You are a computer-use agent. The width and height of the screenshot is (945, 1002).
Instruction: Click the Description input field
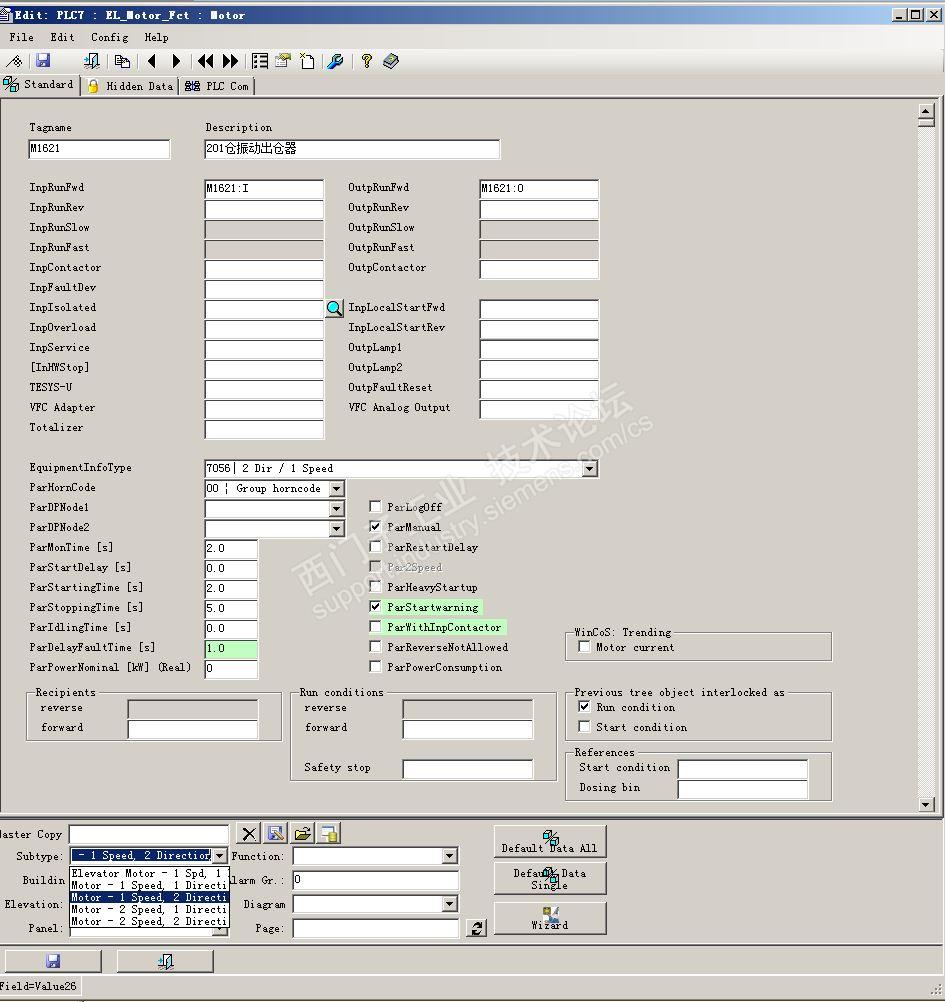click(352, 149)
